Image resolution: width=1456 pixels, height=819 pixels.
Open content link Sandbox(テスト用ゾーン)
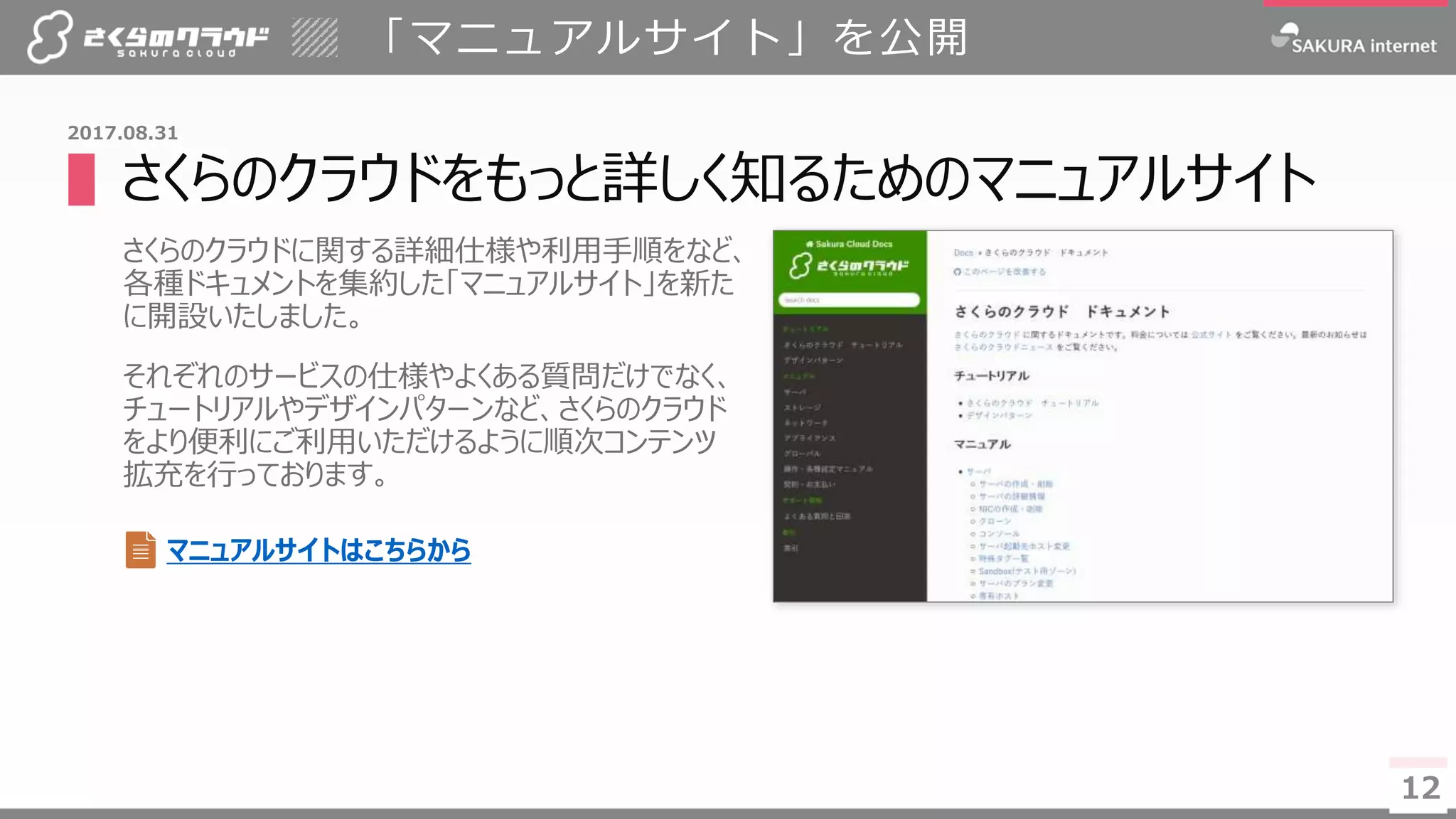[1027, 571]
